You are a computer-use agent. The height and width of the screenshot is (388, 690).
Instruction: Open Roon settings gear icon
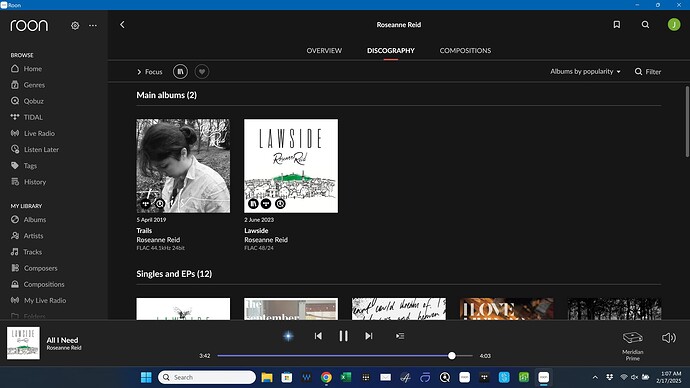click(75, 26)
